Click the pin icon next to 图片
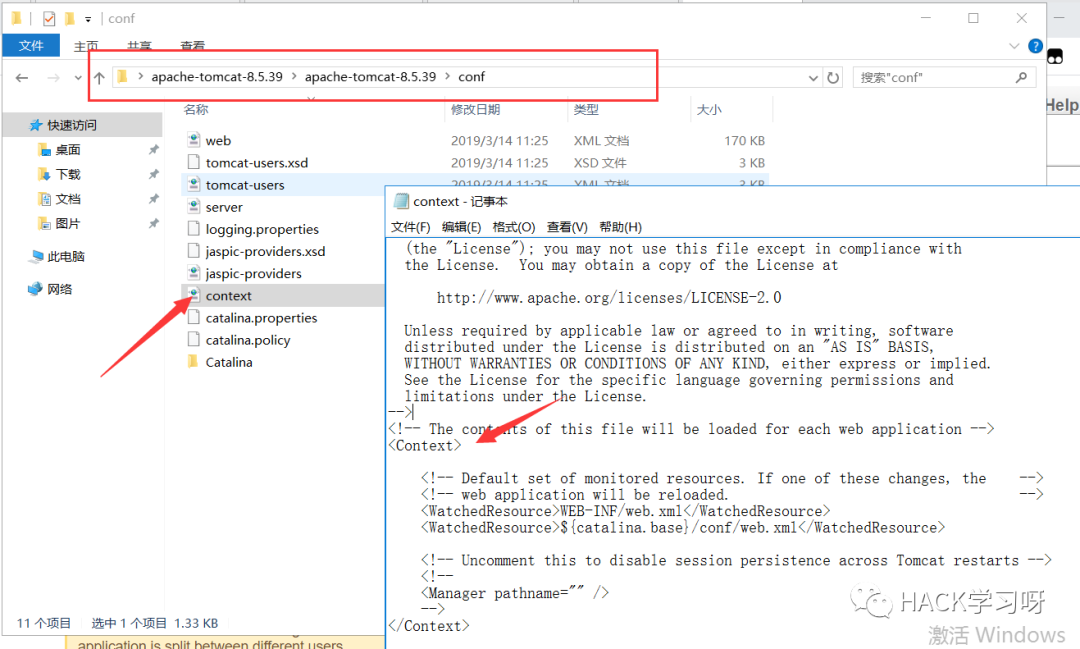The image size is (1080, 649). tap(153, 223)
